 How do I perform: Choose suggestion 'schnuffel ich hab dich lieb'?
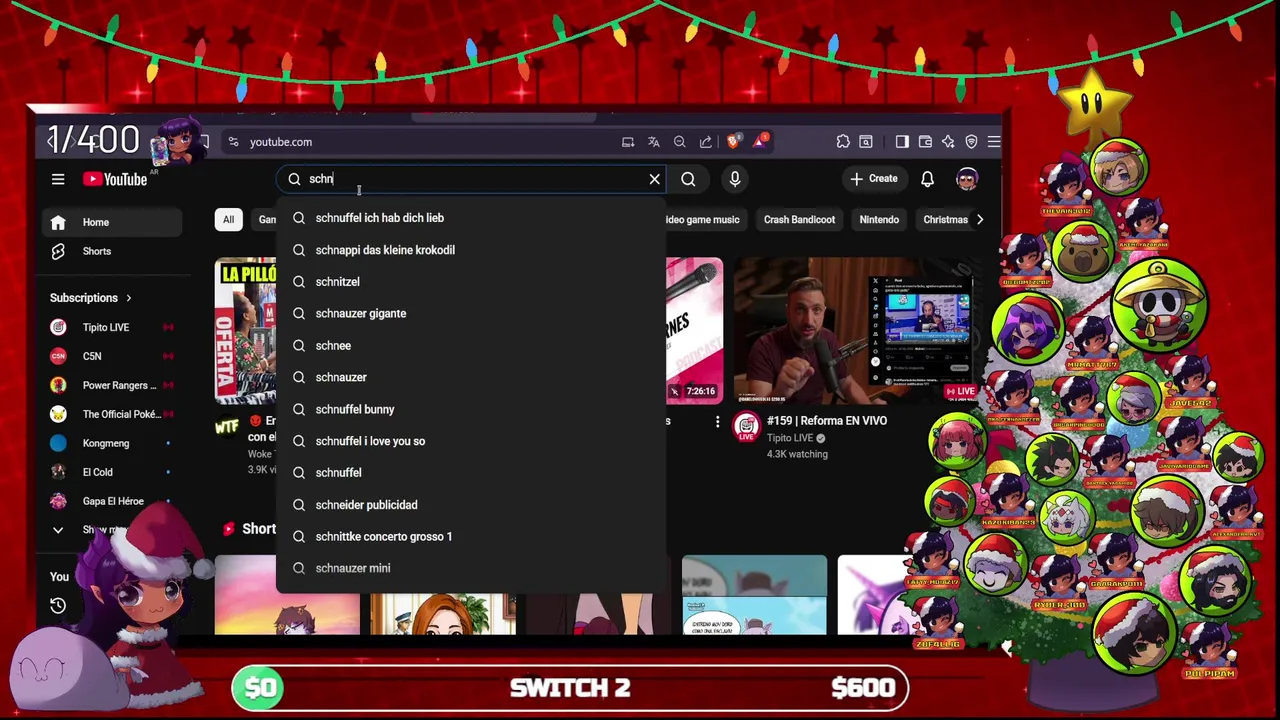(471, 218)
